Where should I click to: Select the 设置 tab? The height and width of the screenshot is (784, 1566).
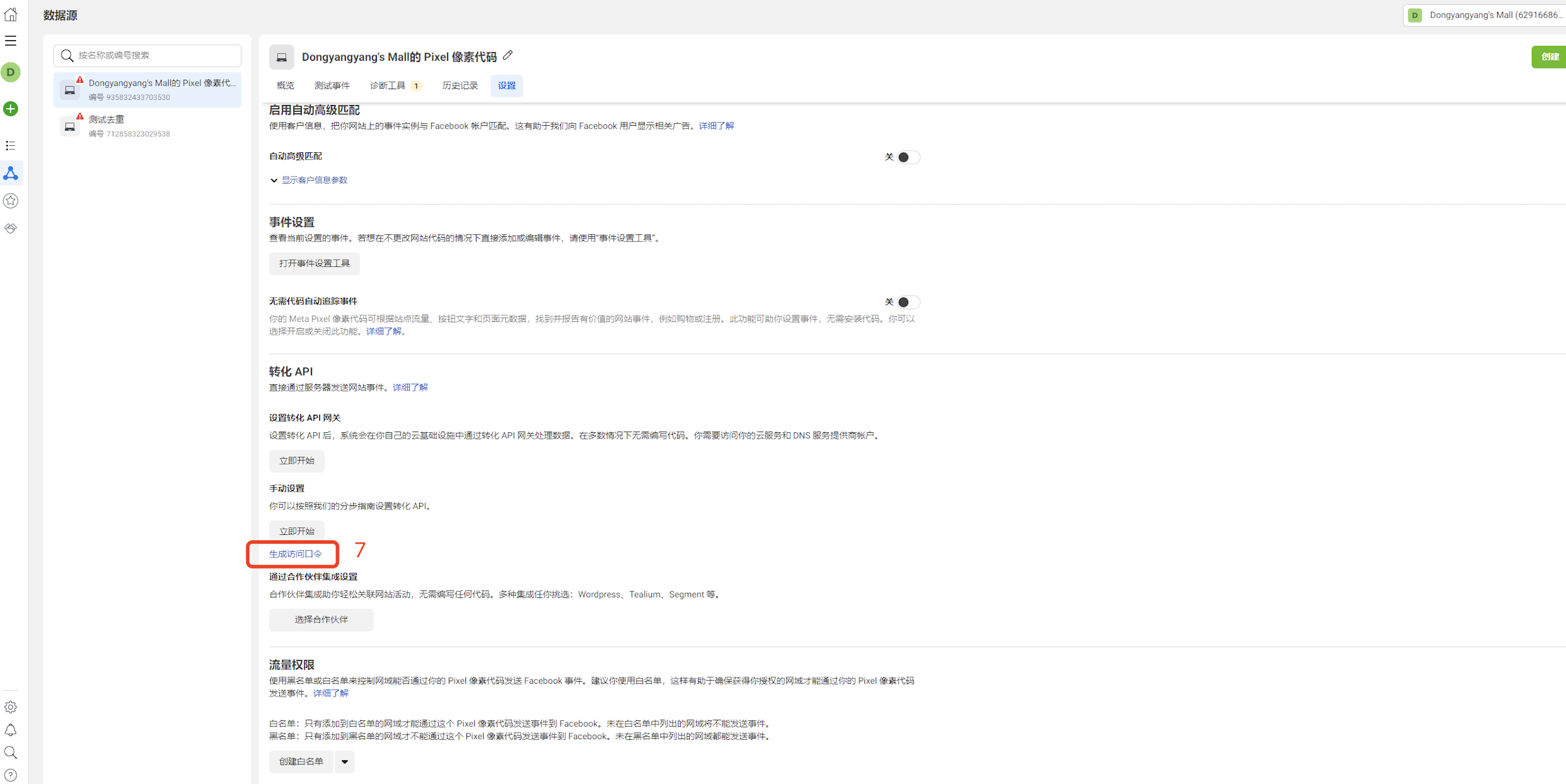[x=507, y=86]
